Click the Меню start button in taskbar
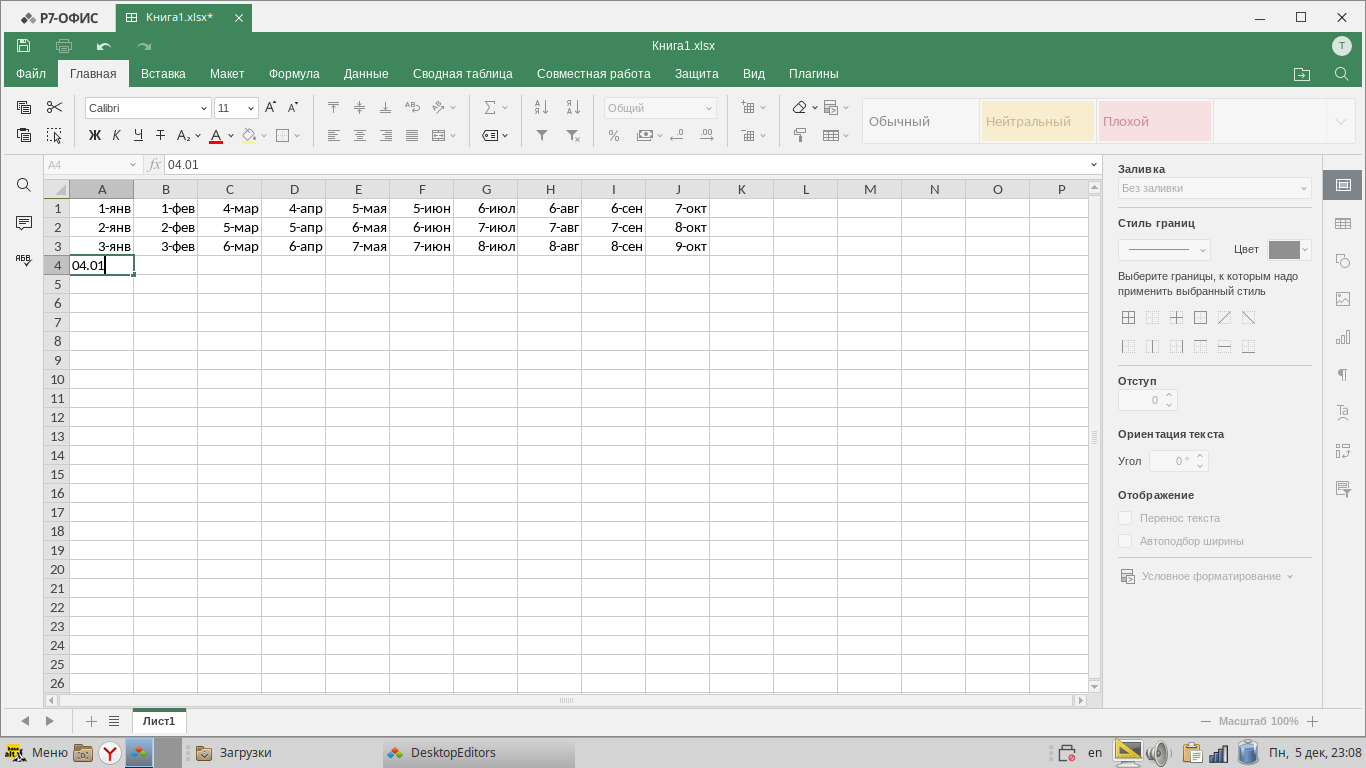 pyautogui.click(x=37, y=753)
